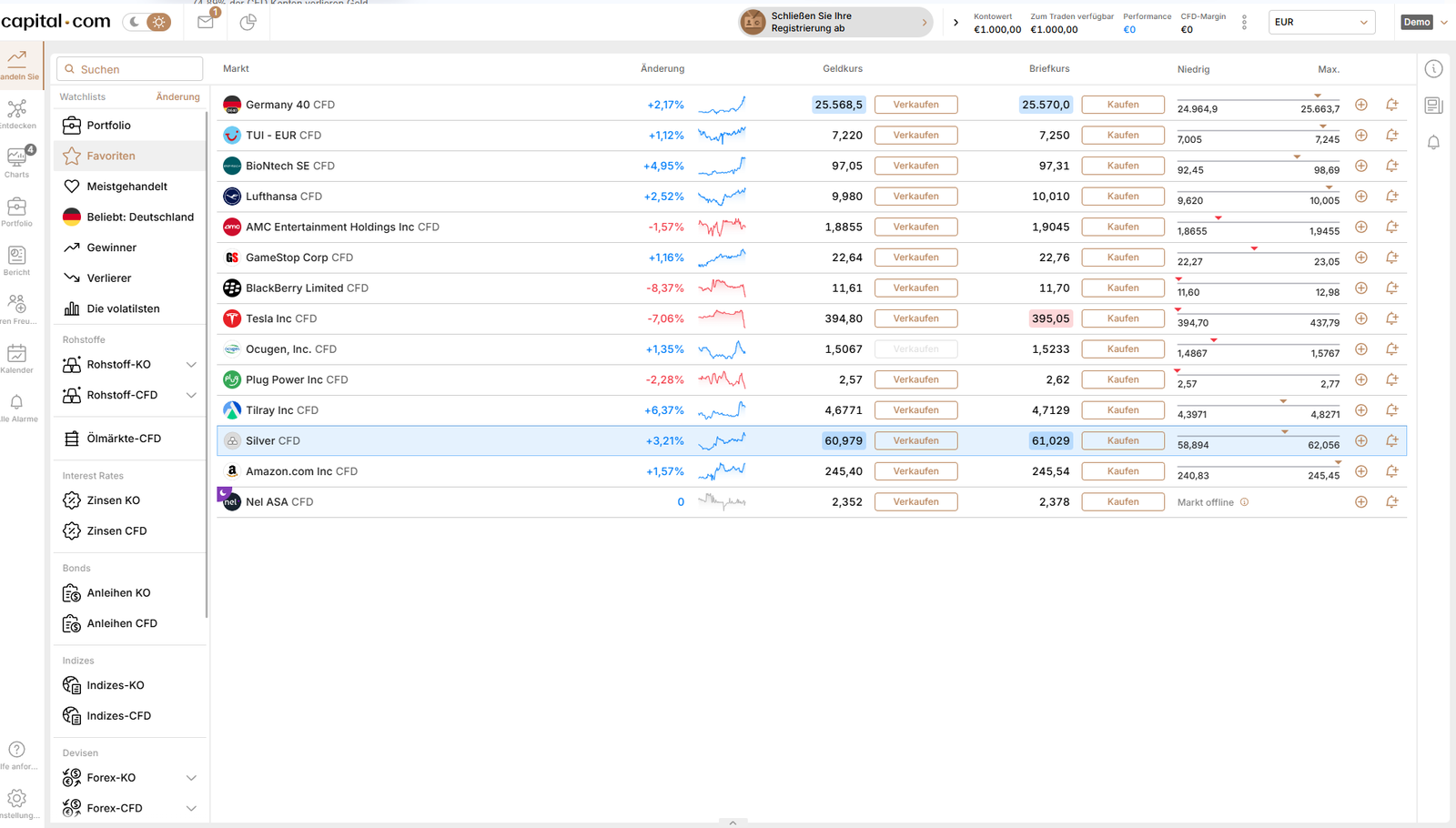
Task: Expand the Rohstoff-CFD section
Action: [x=191, y=395]
